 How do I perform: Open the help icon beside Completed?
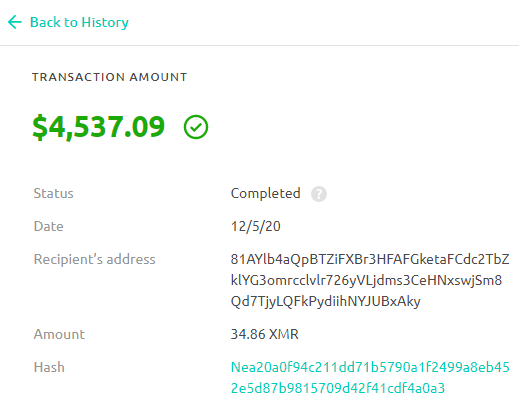[x=319, y=194]
